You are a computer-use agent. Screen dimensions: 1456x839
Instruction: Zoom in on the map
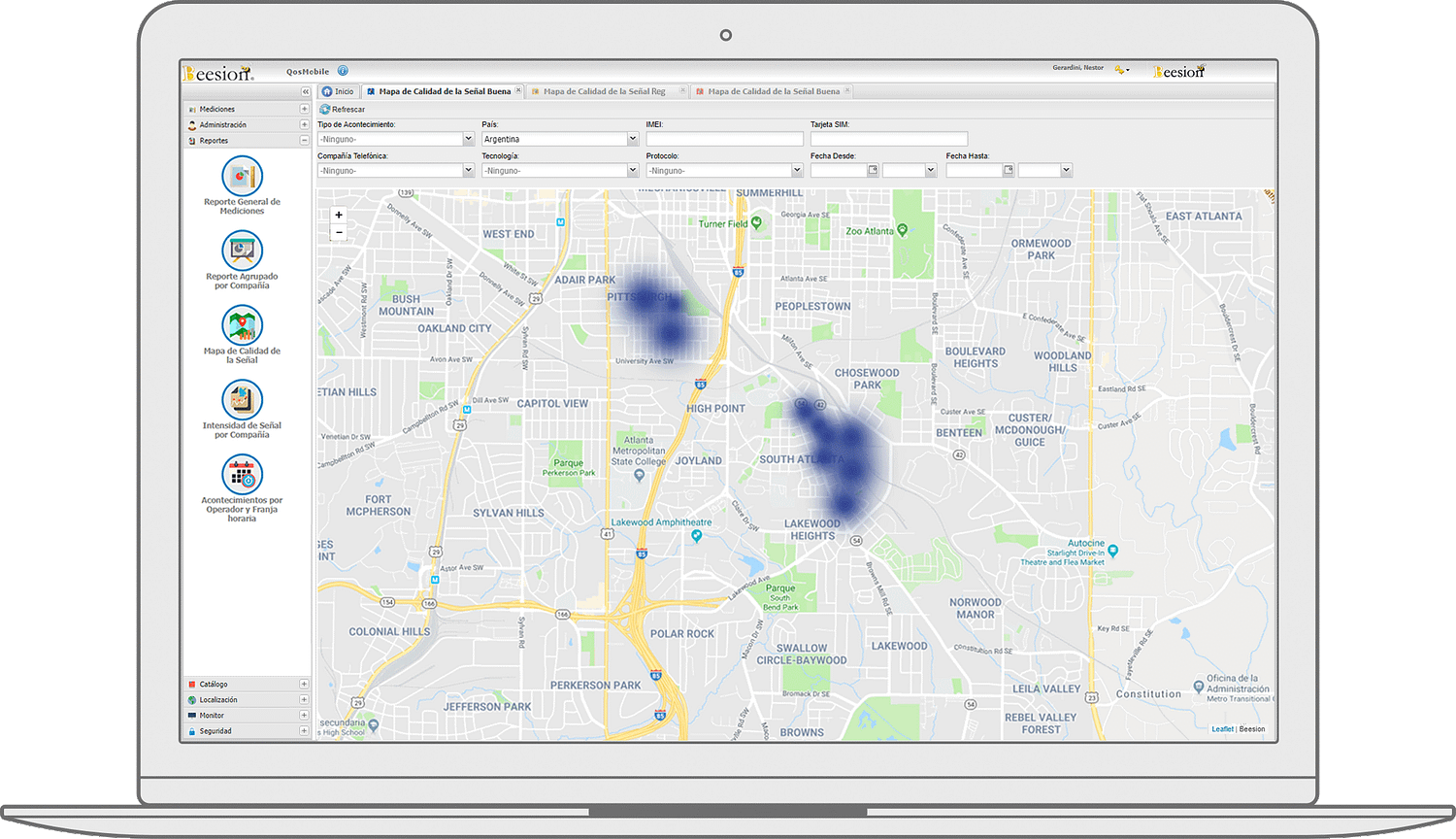click(339, 216)
